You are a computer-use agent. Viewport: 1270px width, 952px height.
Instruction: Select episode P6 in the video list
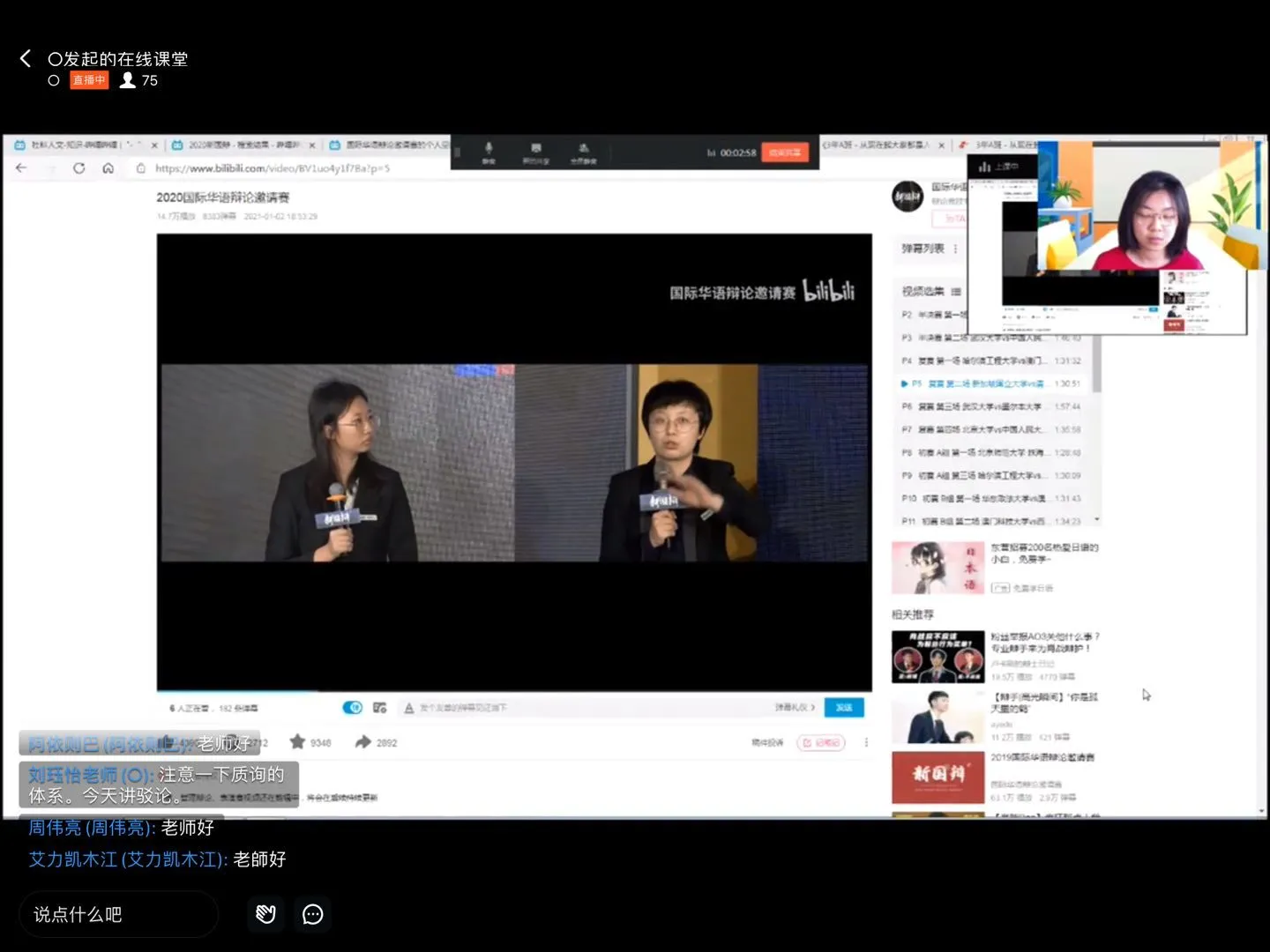[991, 406]
